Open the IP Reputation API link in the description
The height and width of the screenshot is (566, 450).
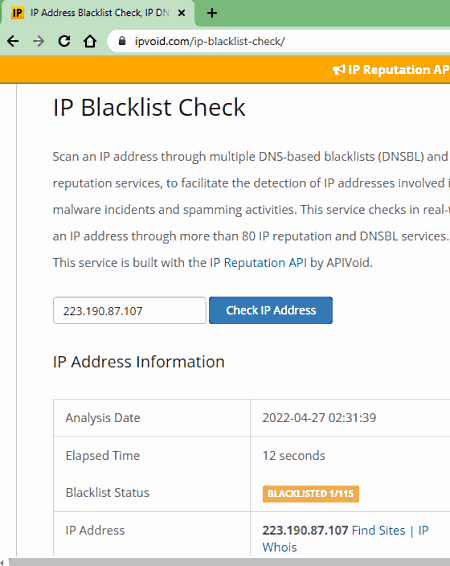pyautogui.click(x=258, y=263)
